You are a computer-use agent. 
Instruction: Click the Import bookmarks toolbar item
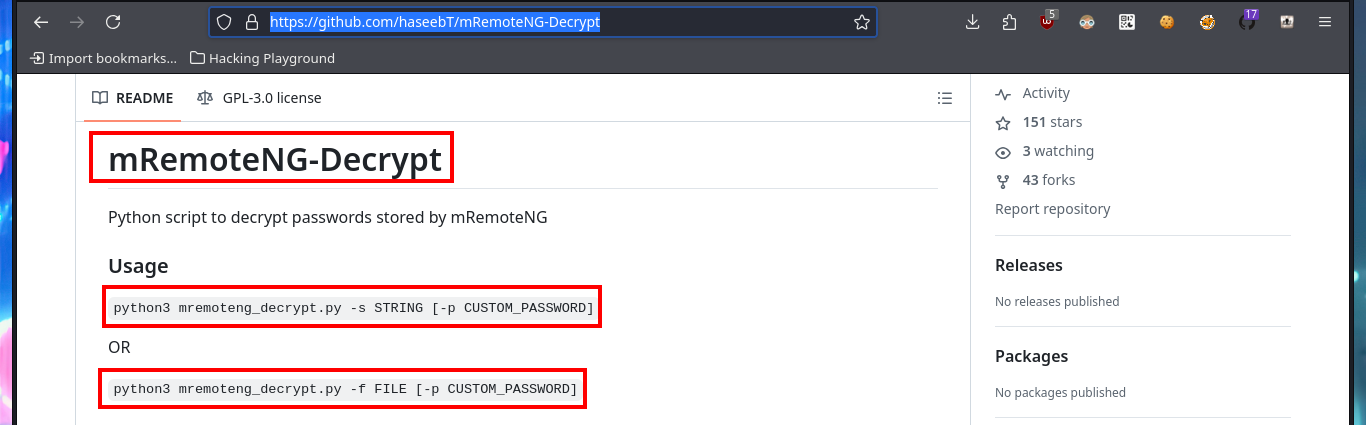[x=103, y=58]
